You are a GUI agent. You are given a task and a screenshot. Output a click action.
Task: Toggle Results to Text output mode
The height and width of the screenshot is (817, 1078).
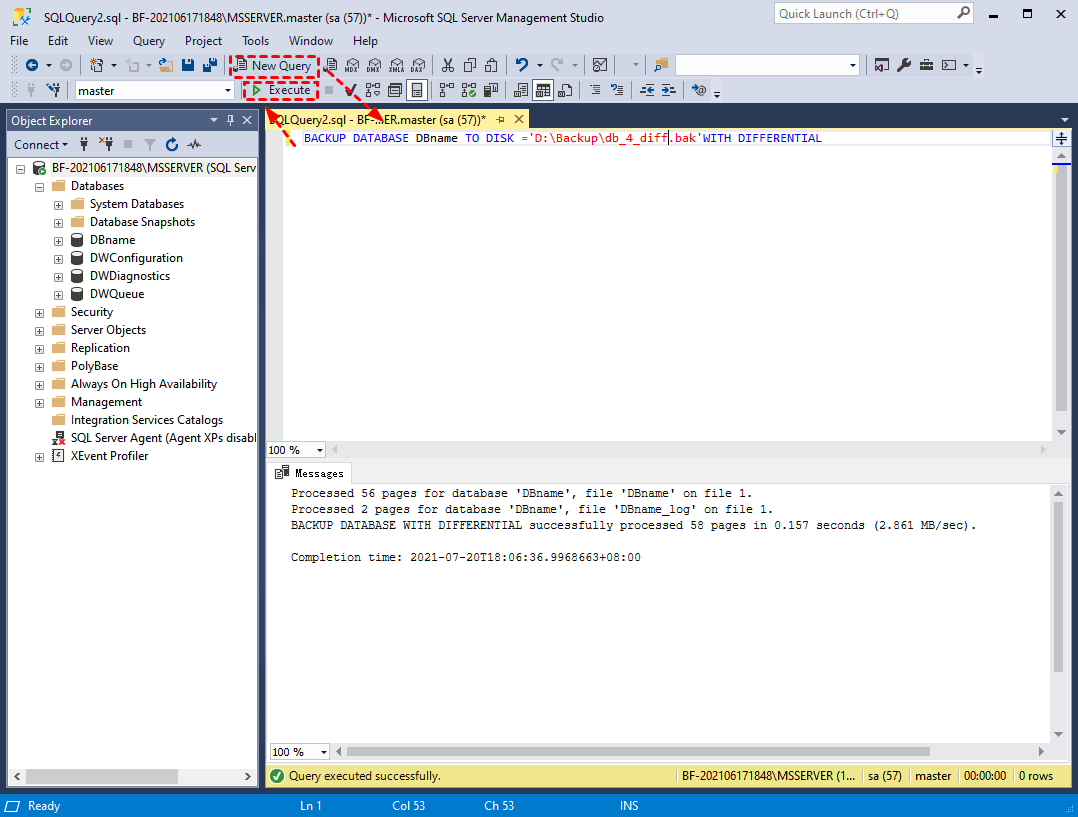coord(519,90)
